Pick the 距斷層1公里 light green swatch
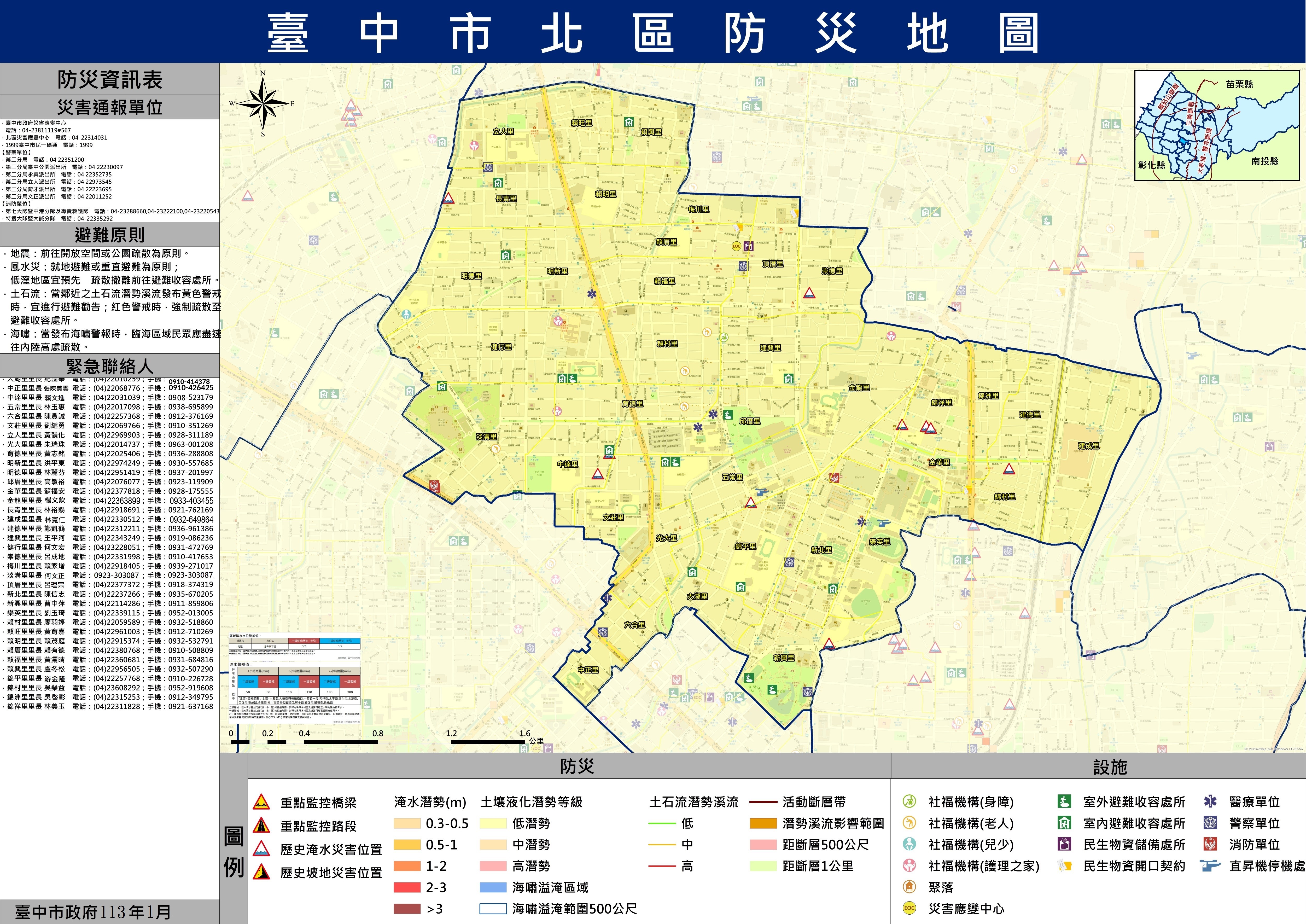The height and width of the screenshot is (924, 1306). point(763,866)
